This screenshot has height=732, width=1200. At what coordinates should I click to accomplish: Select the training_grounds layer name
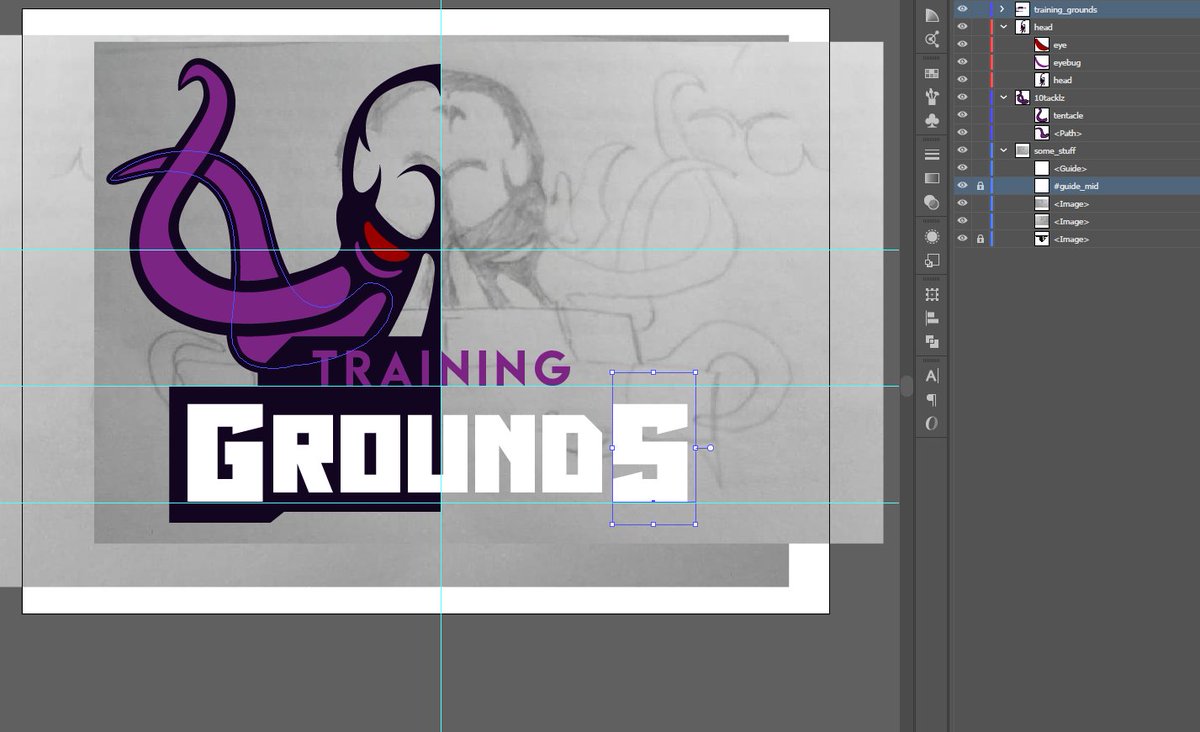(x=1065, y=10)
